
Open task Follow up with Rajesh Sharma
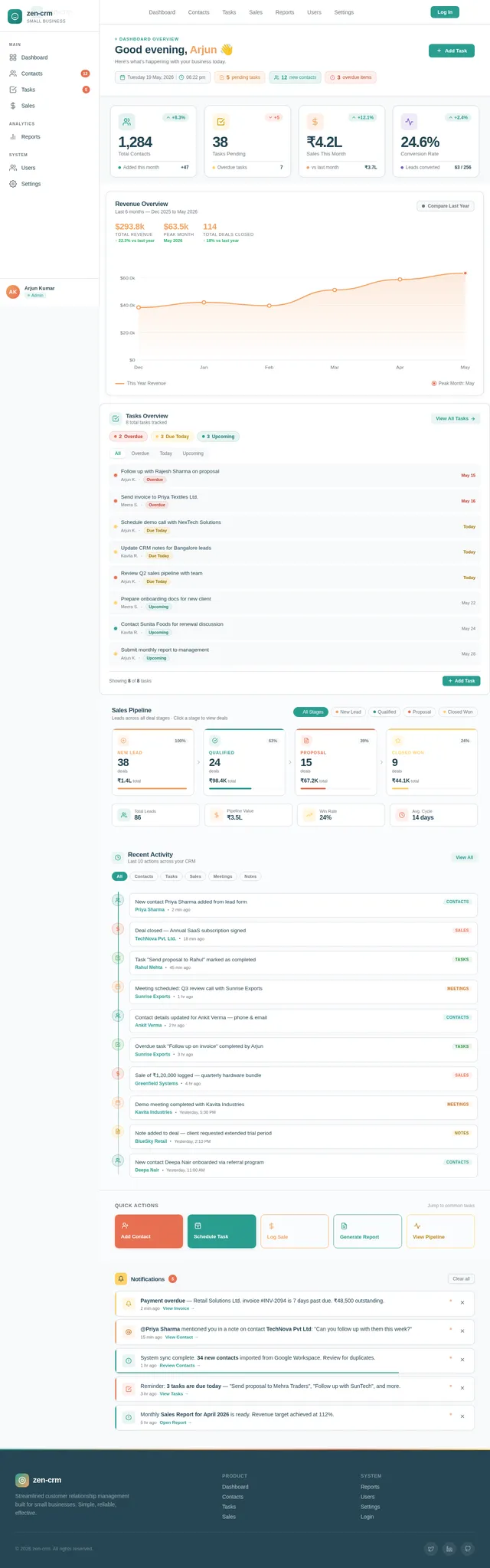point(295,476)
